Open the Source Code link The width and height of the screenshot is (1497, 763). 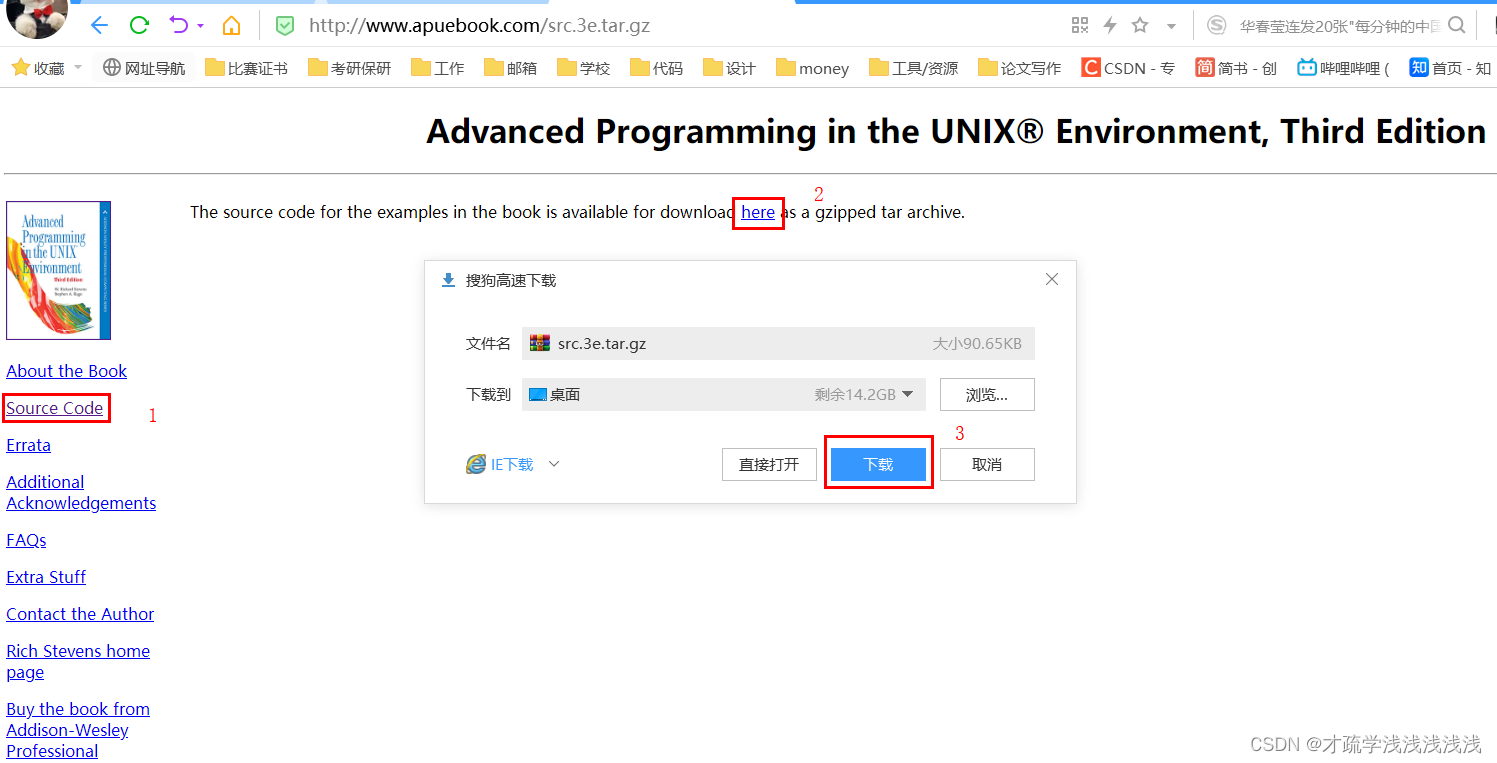(54, 408)
